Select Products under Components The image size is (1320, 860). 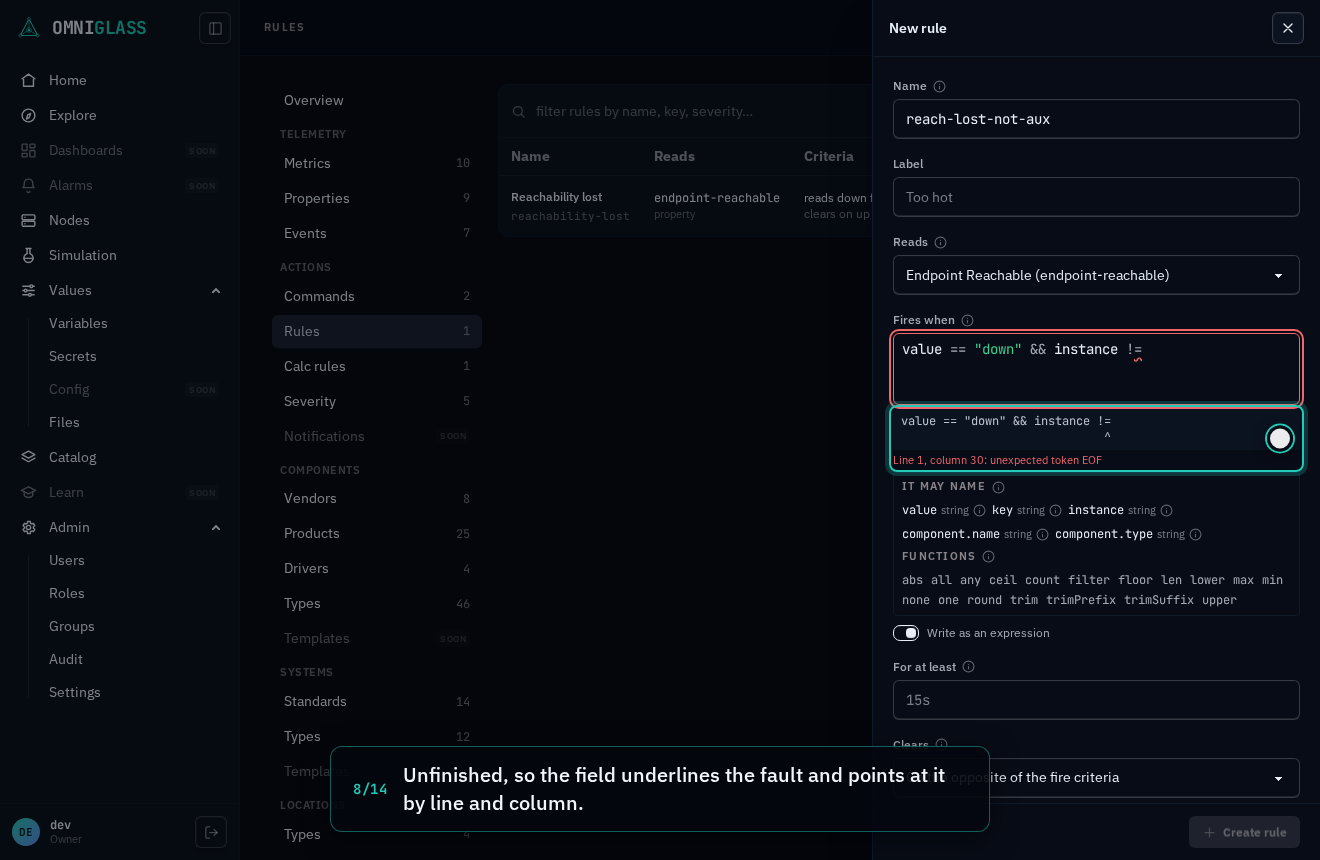click(377, 533)
